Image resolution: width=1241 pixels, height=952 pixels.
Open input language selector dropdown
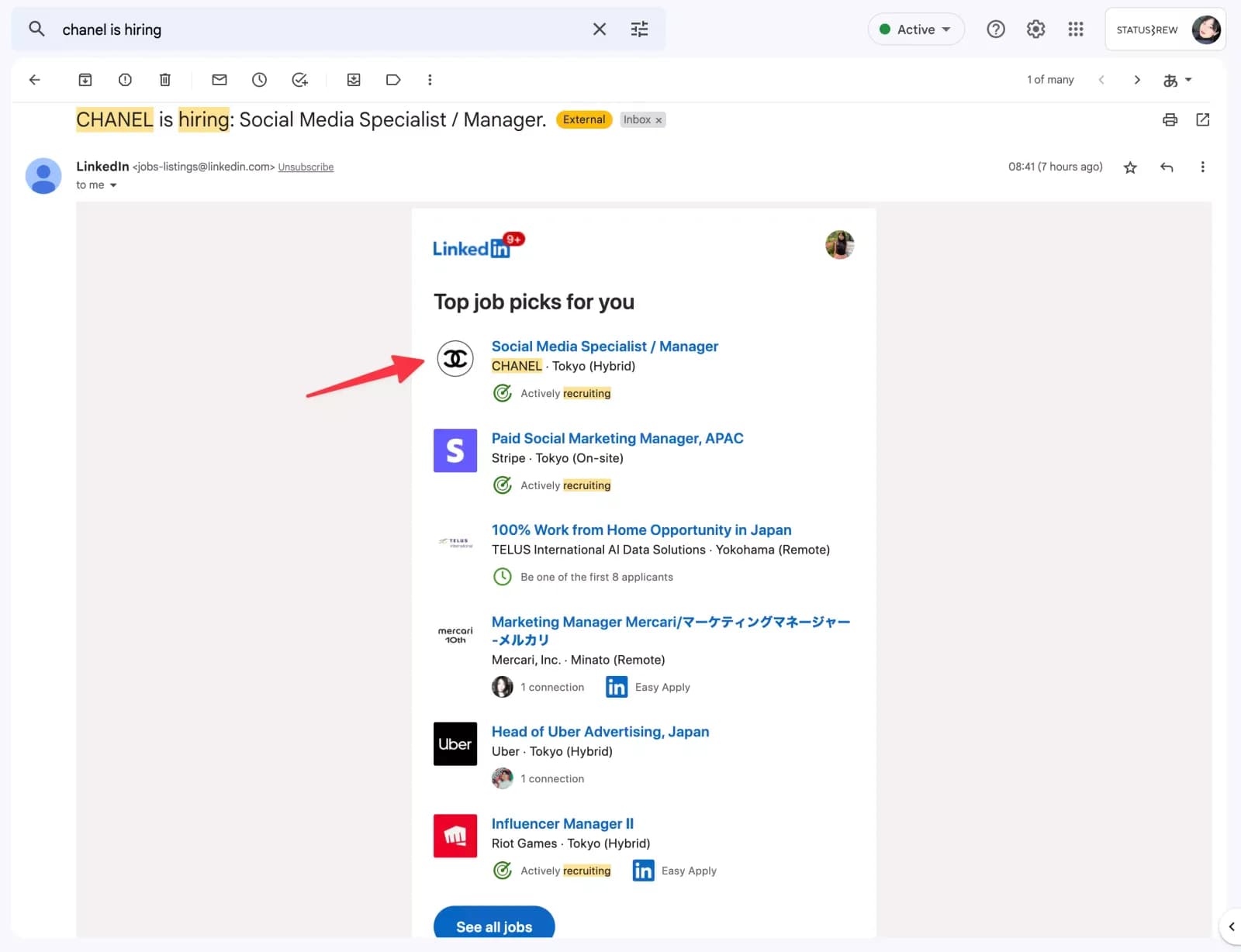(x=1177, y=80)
